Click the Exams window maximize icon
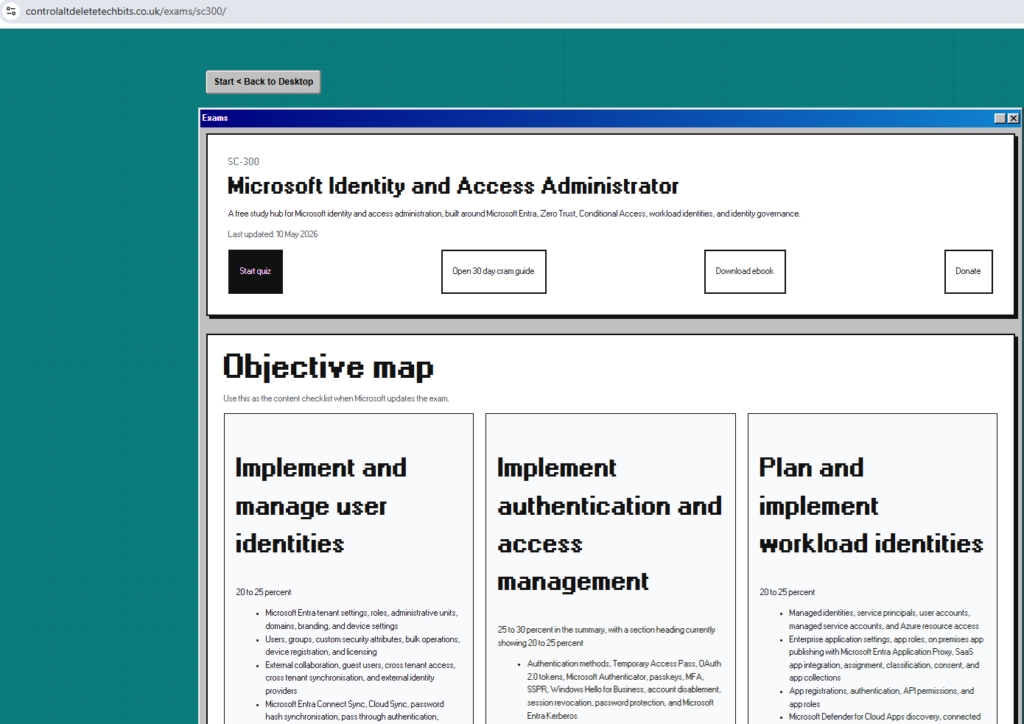This screenshot has height=724, width=1024. pyautogui.click(x=1000, y=118)
